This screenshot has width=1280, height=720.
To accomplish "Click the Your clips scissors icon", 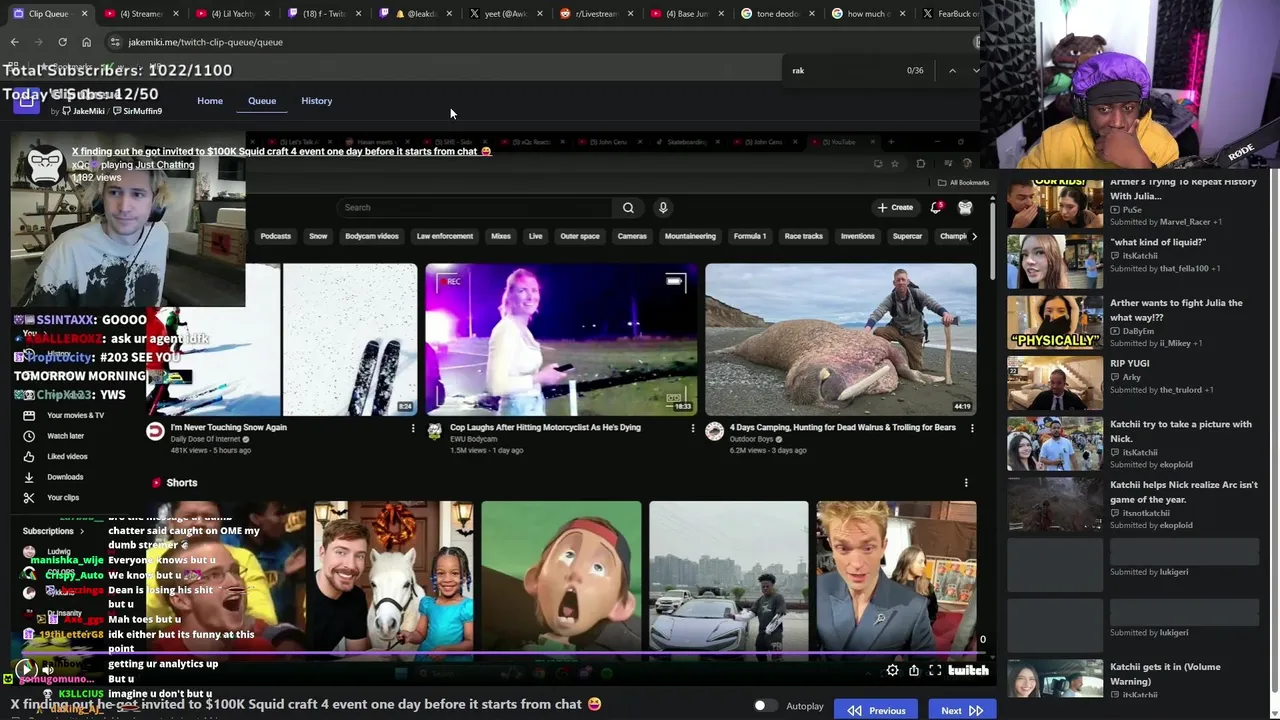I will click(29, 497).
